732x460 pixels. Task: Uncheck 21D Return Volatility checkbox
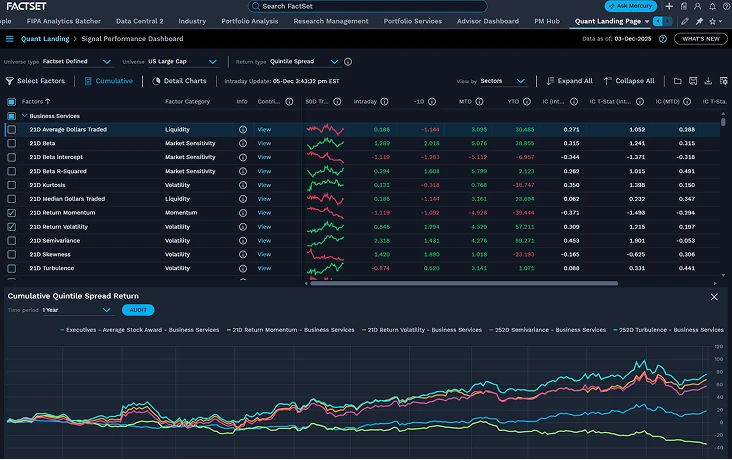pyautogui.click(x=12, y=227)
